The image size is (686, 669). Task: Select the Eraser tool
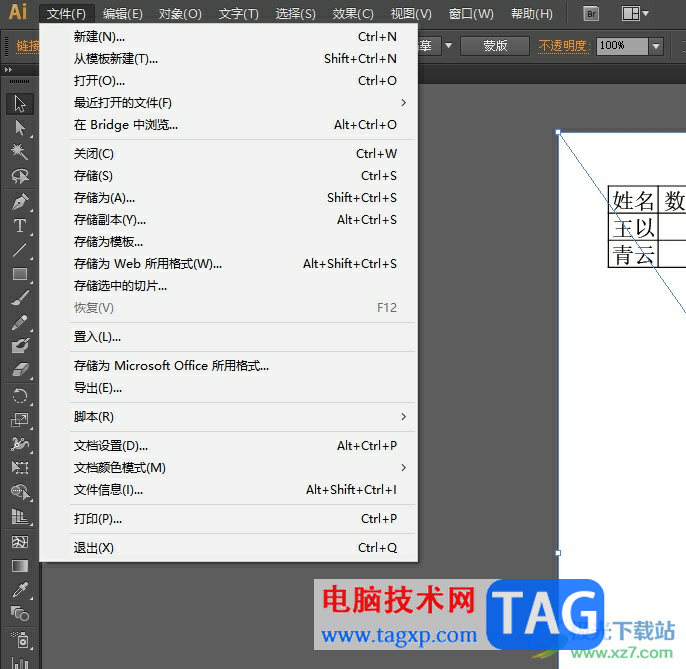[x=20, y=370]
